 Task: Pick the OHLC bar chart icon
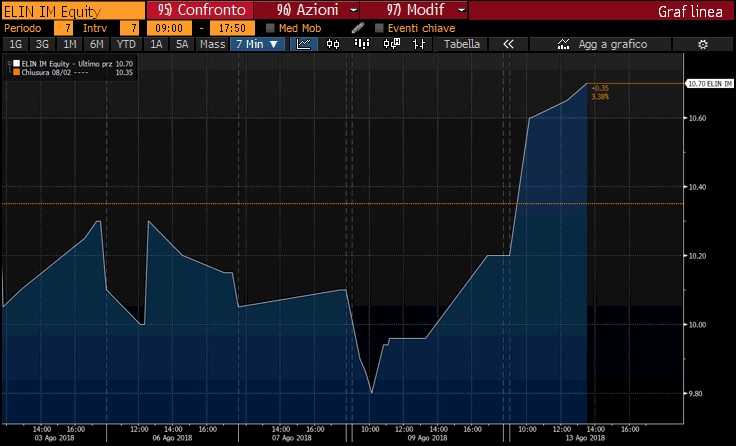click(x=418, y=44)
